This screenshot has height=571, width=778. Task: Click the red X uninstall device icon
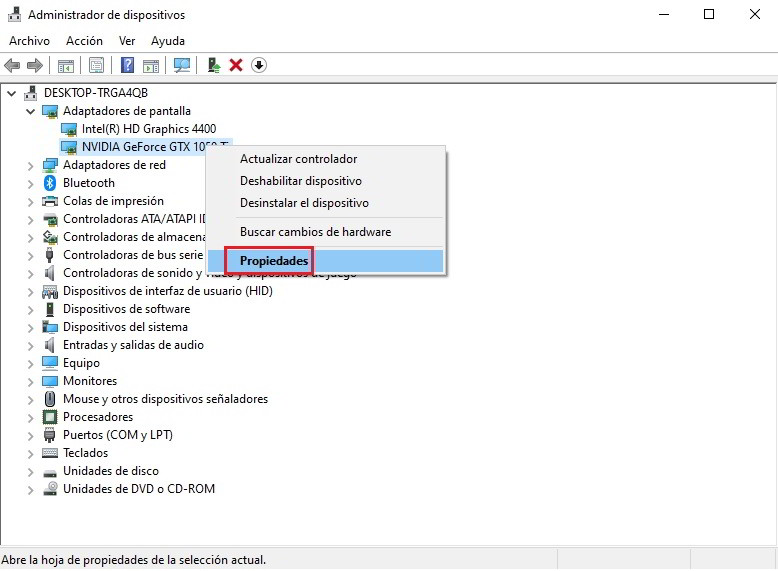(236, 66)
